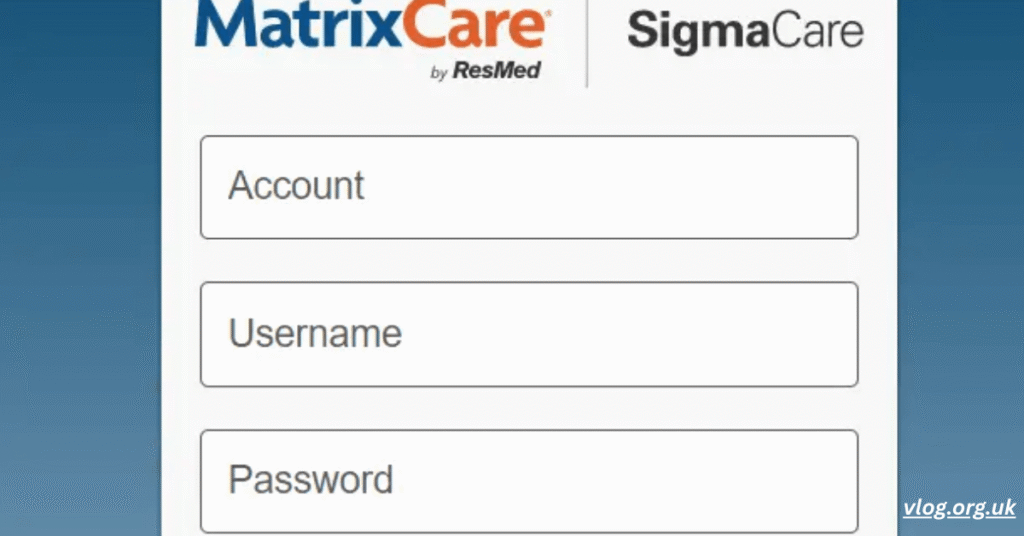This screenshot has height=536, width=1024.
Task: Click the thin 'Care' part of SigmaCare
Action: pyautogui.click(x=817, y=31)
